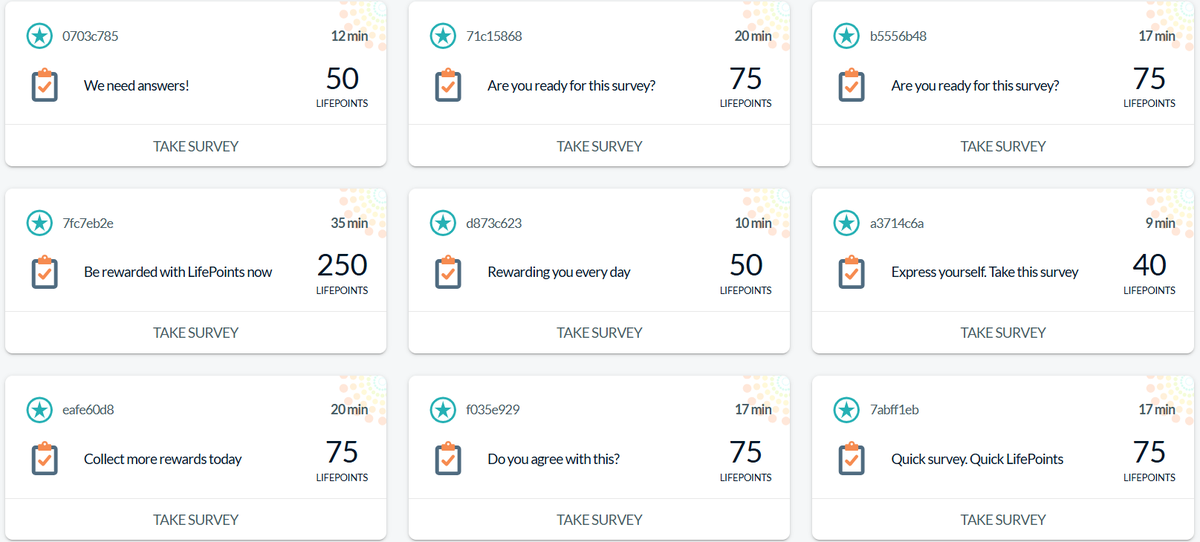The height and width of the screenshot is (542, 1200).
Task: Click survey ID 7abff1eb
Action: pos(895,410)
